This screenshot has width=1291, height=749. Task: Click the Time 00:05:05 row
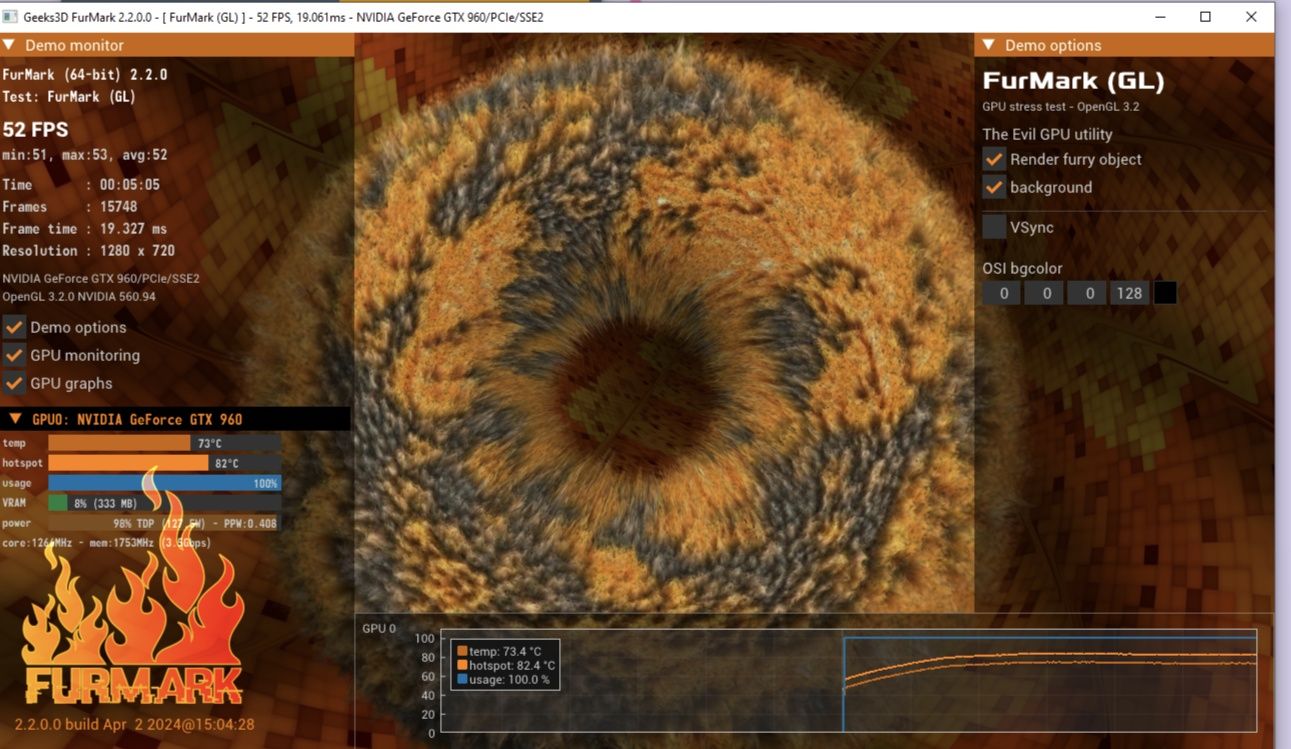[81, 185]
